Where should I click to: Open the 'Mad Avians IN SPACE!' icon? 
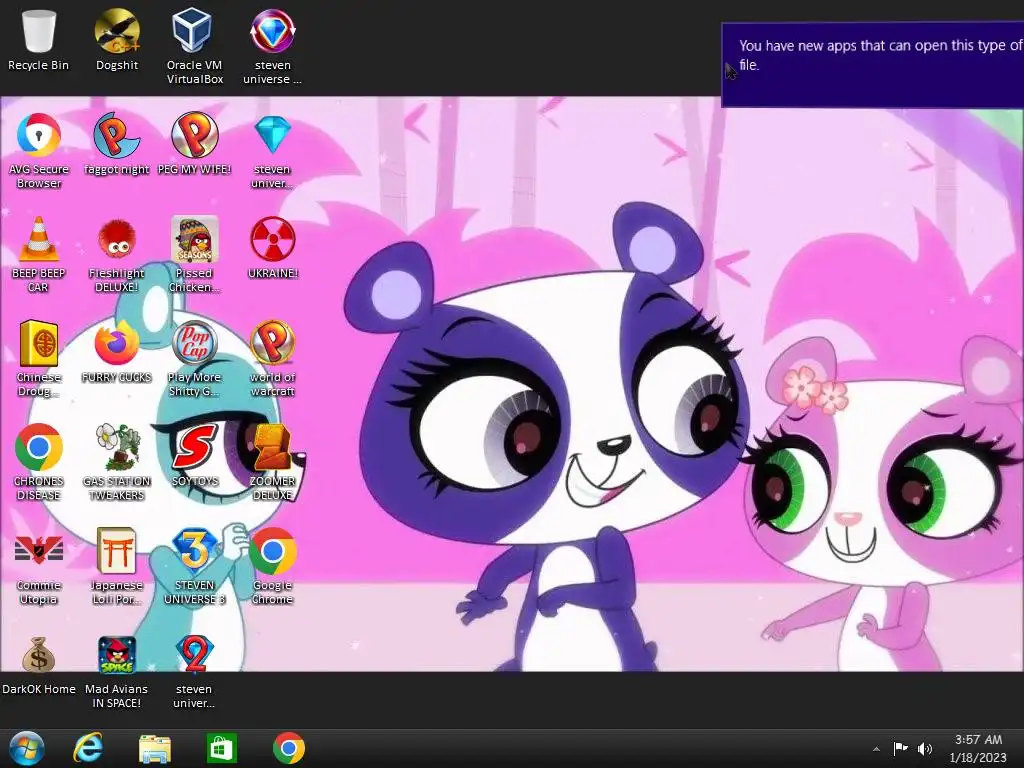[x=117, y=671]
